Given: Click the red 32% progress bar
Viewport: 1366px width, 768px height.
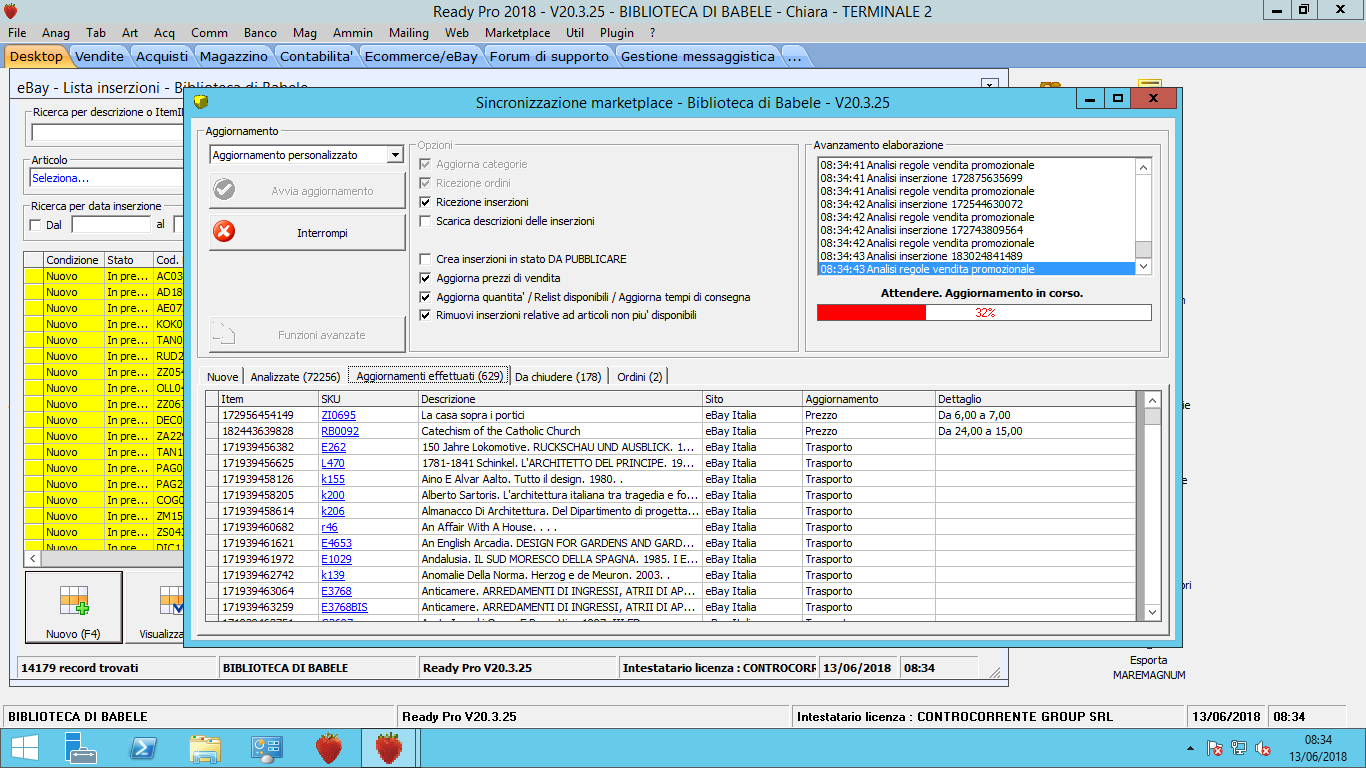Looking at the screenshot, I should point(984,313).
